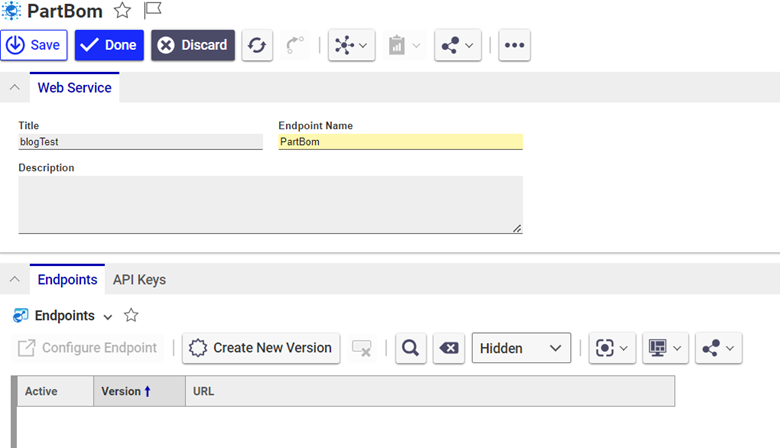Expand the Endpoints title dropdown arrow

108,317
